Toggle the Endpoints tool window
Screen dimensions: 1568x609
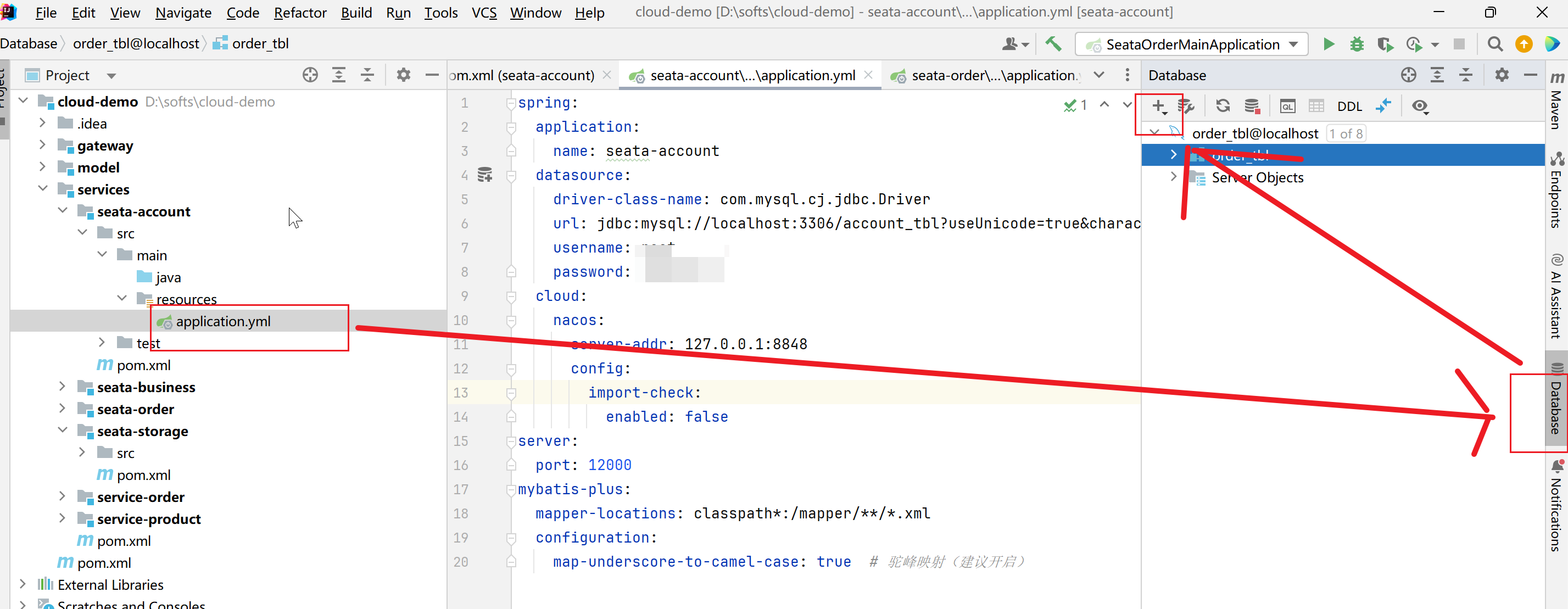[1557, 190]
